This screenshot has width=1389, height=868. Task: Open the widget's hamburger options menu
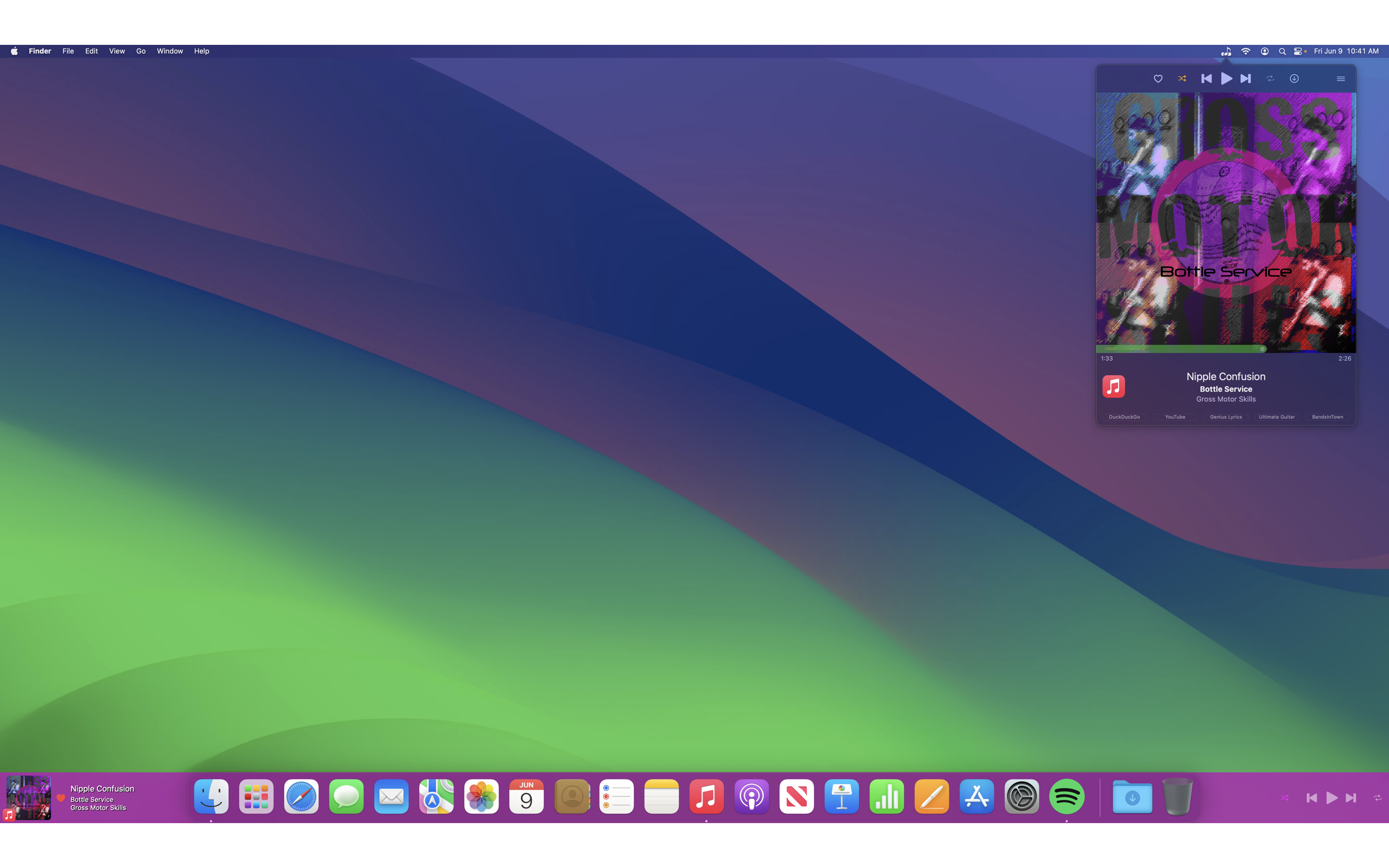coord(1341,79)
